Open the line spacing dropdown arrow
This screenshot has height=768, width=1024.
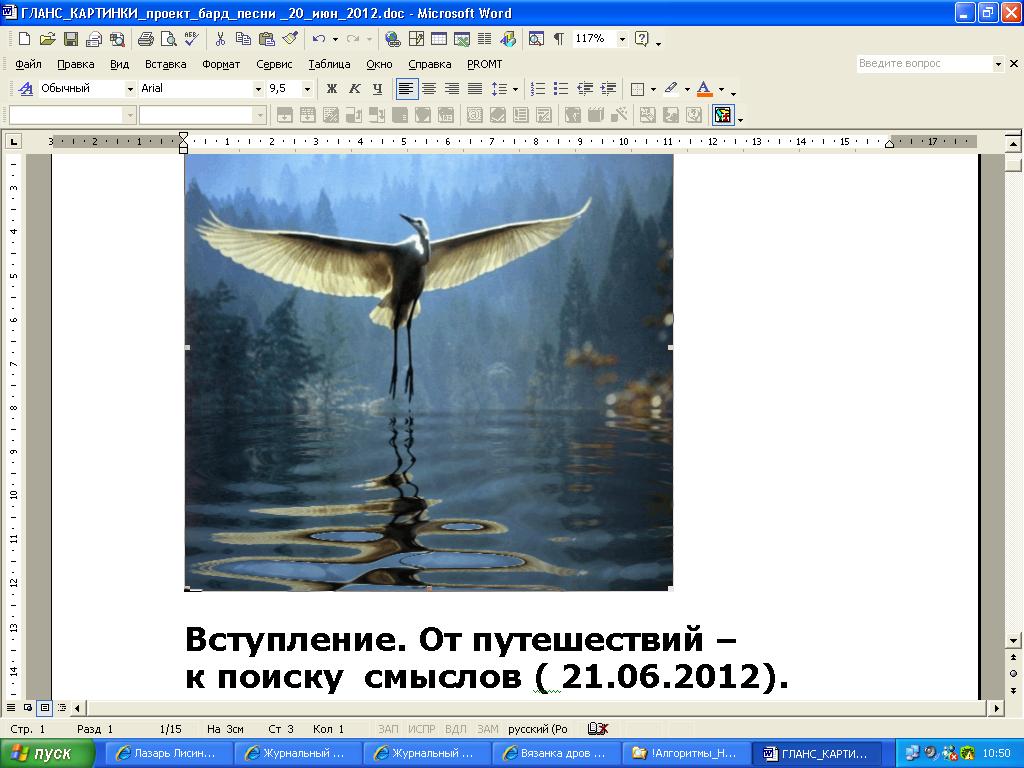tap(515, 89)
